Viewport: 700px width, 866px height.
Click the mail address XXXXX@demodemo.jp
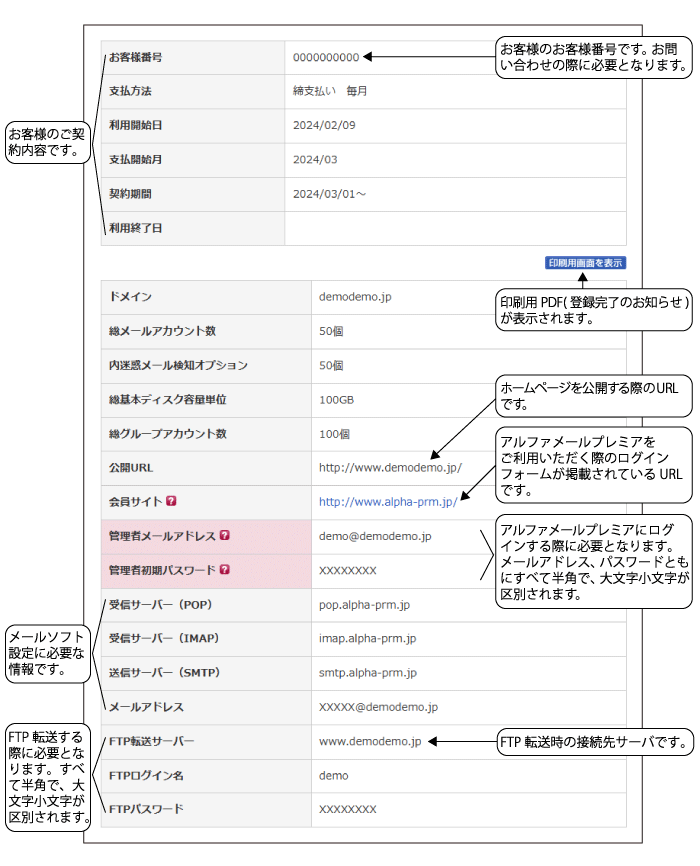coord(378,707)
